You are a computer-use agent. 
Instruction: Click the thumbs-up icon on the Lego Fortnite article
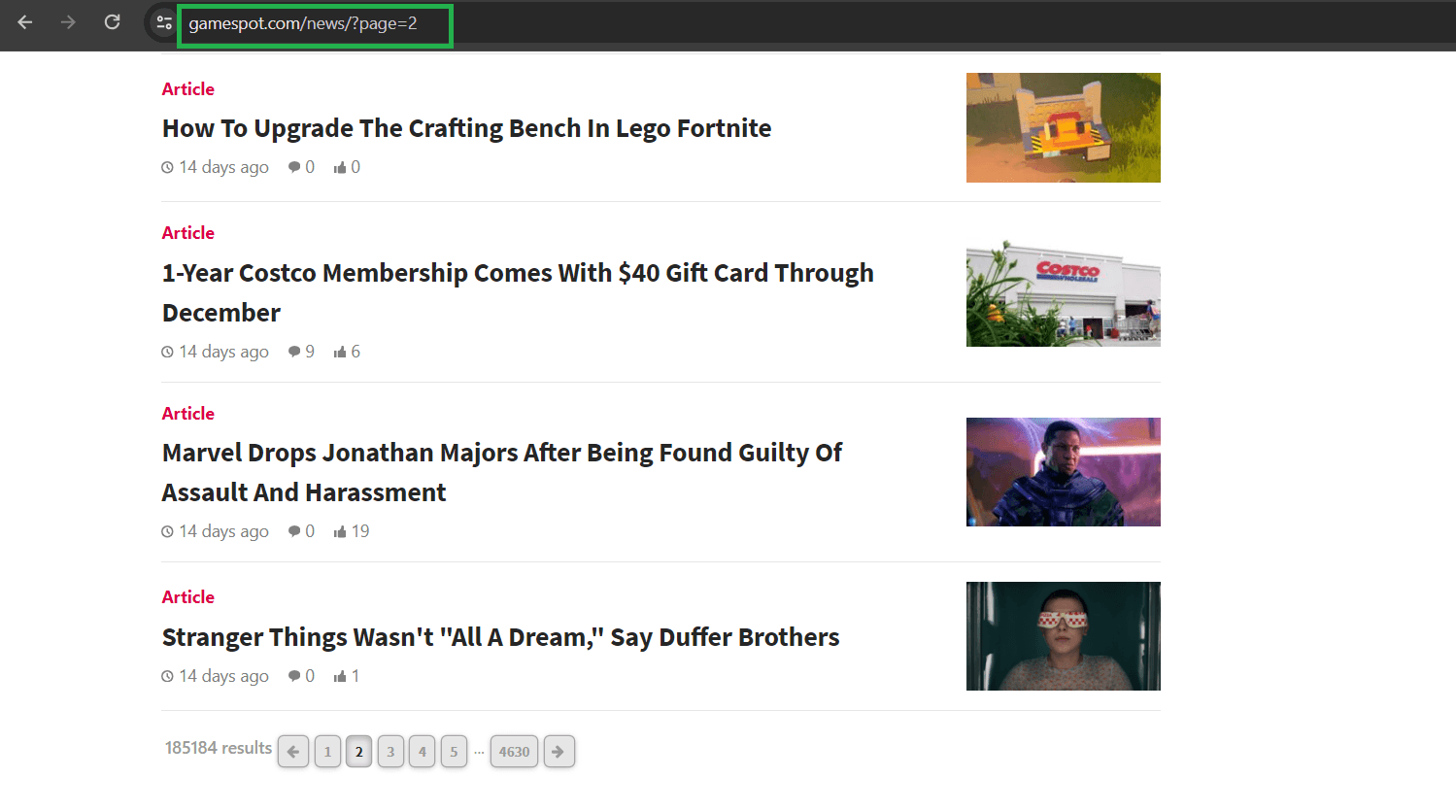point(340,167)
